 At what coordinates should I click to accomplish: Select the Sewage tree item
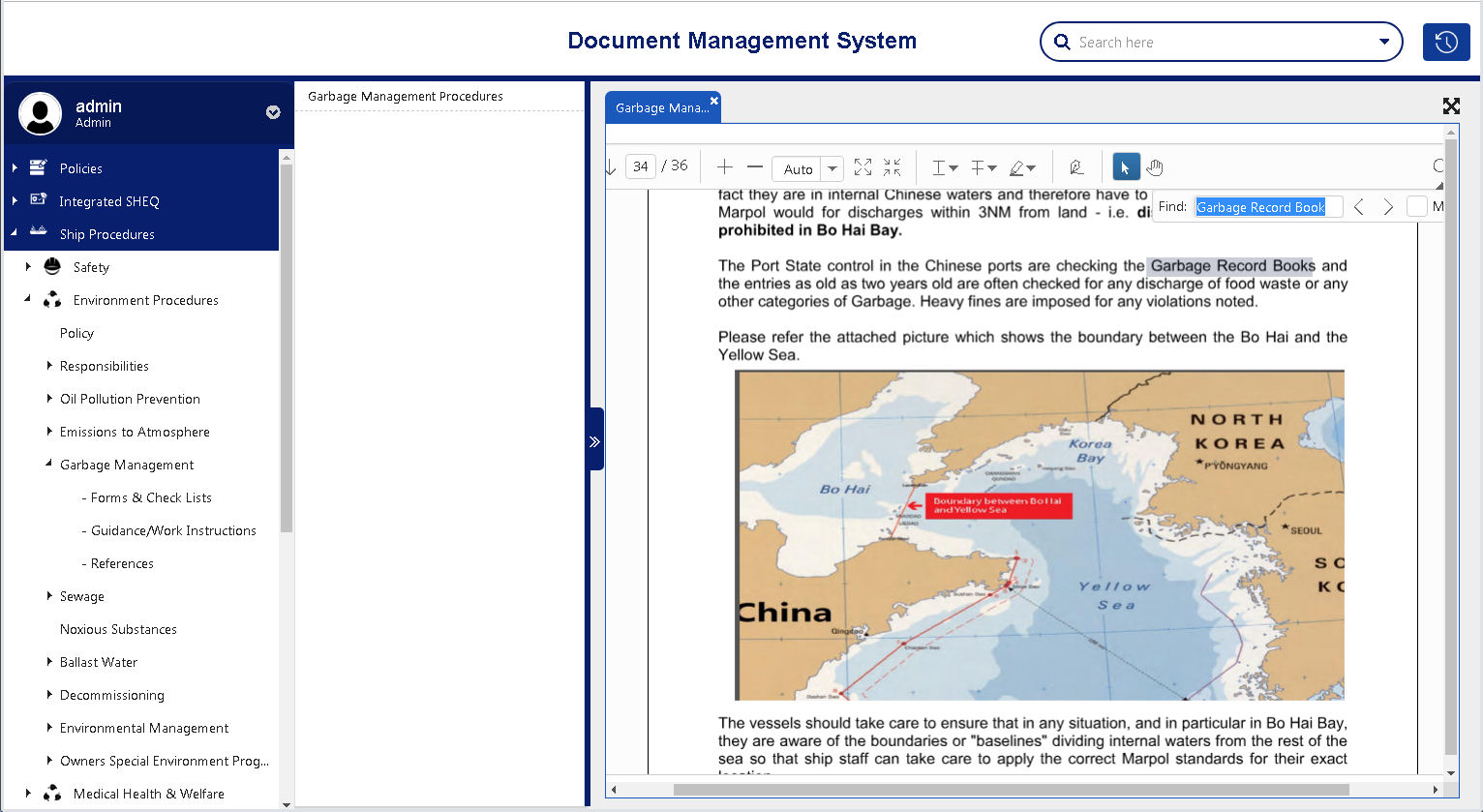point(81,596)
